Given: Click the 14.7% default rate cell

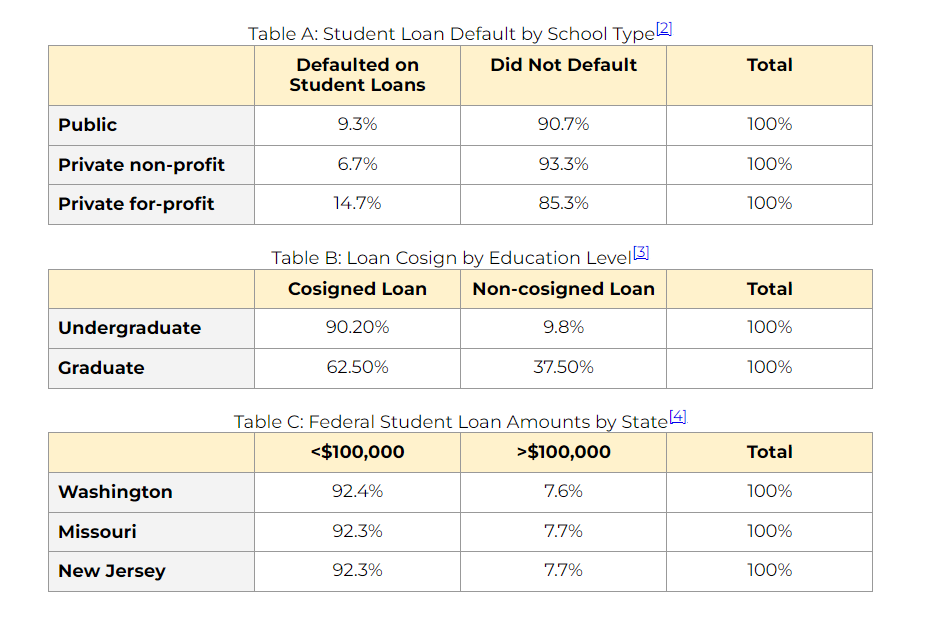Looking at the screenshot, I should tap(357, 204).
